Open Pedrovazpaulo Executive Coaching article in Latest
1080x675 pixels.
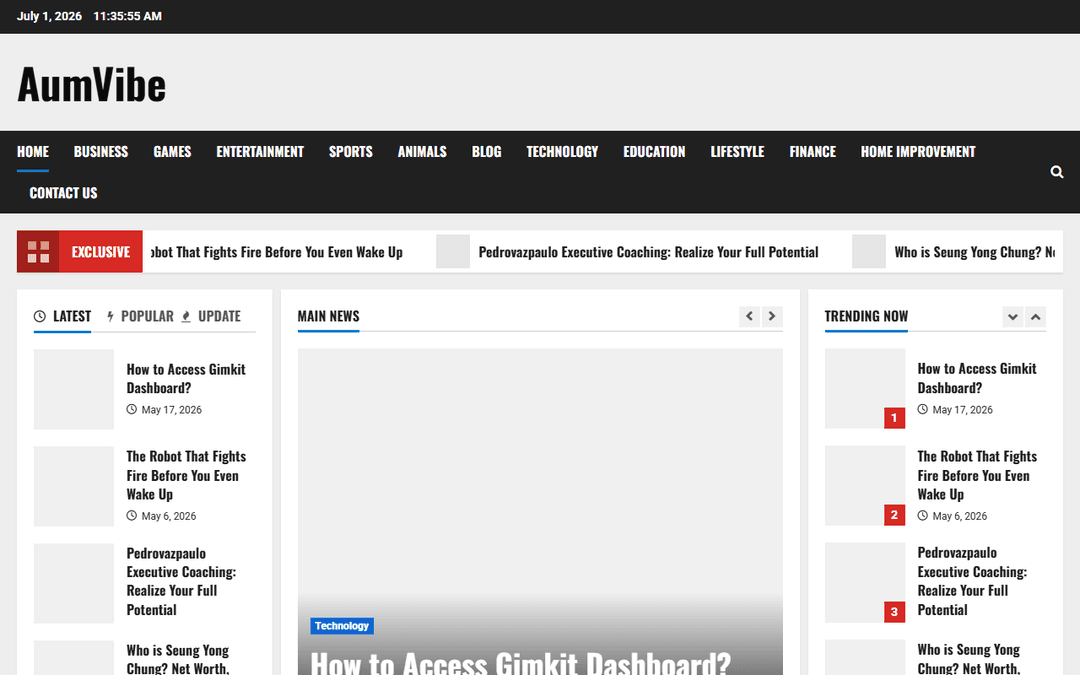(181, 581)
